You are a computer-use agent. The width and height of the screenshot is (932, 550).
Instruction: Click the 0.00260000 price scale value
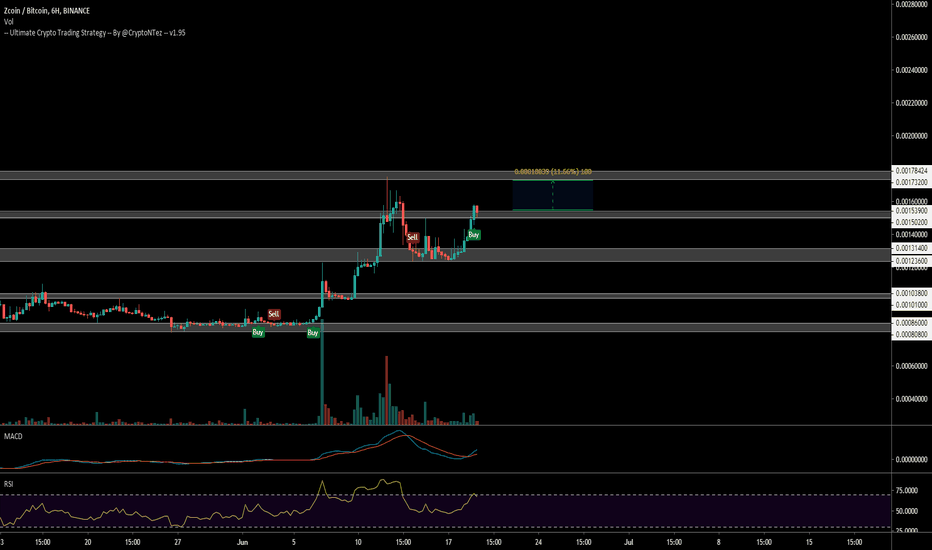tap(911, 37)
